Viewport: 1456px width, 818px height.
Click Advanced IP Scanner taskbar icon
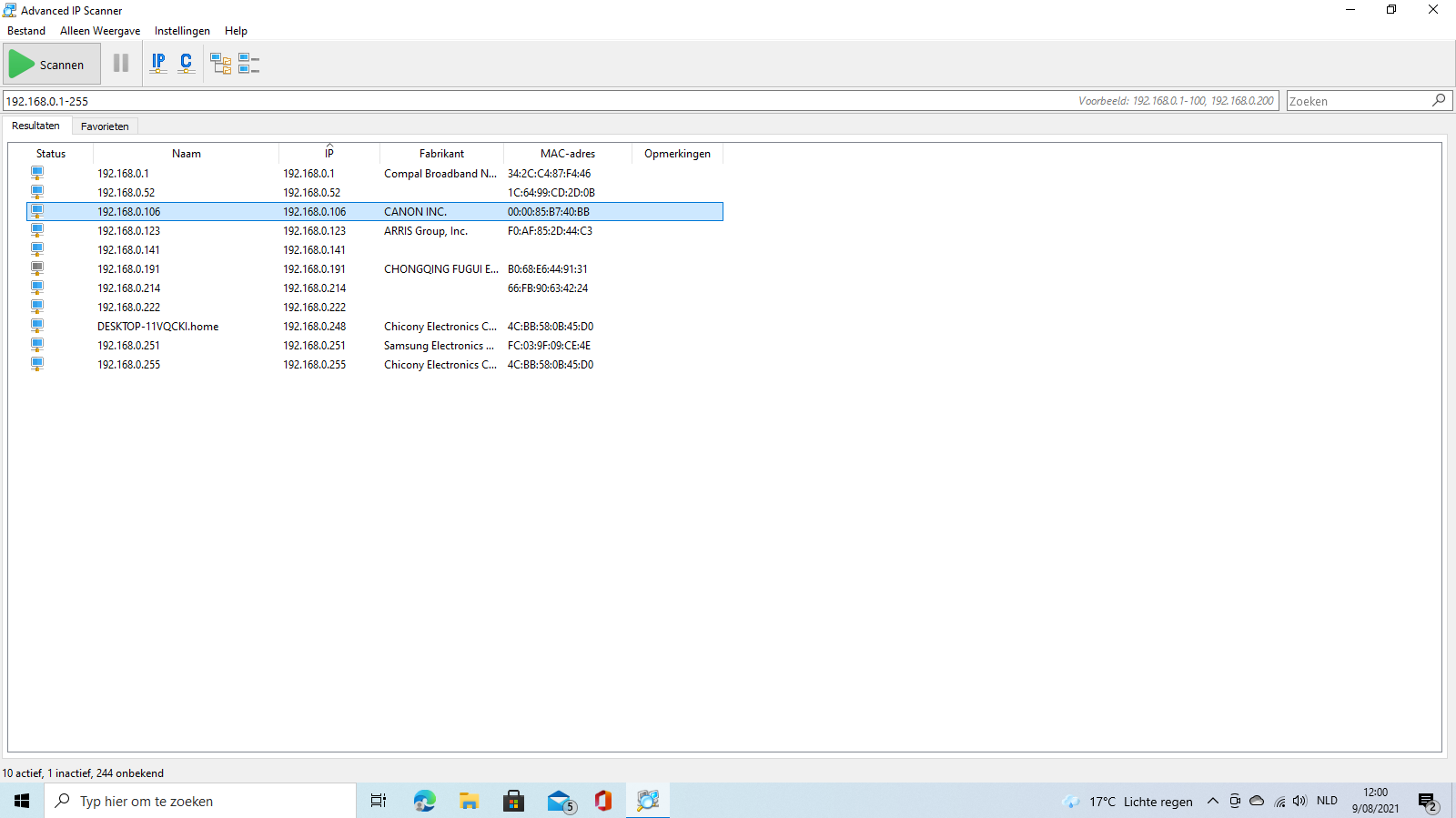tap(648, 801)
